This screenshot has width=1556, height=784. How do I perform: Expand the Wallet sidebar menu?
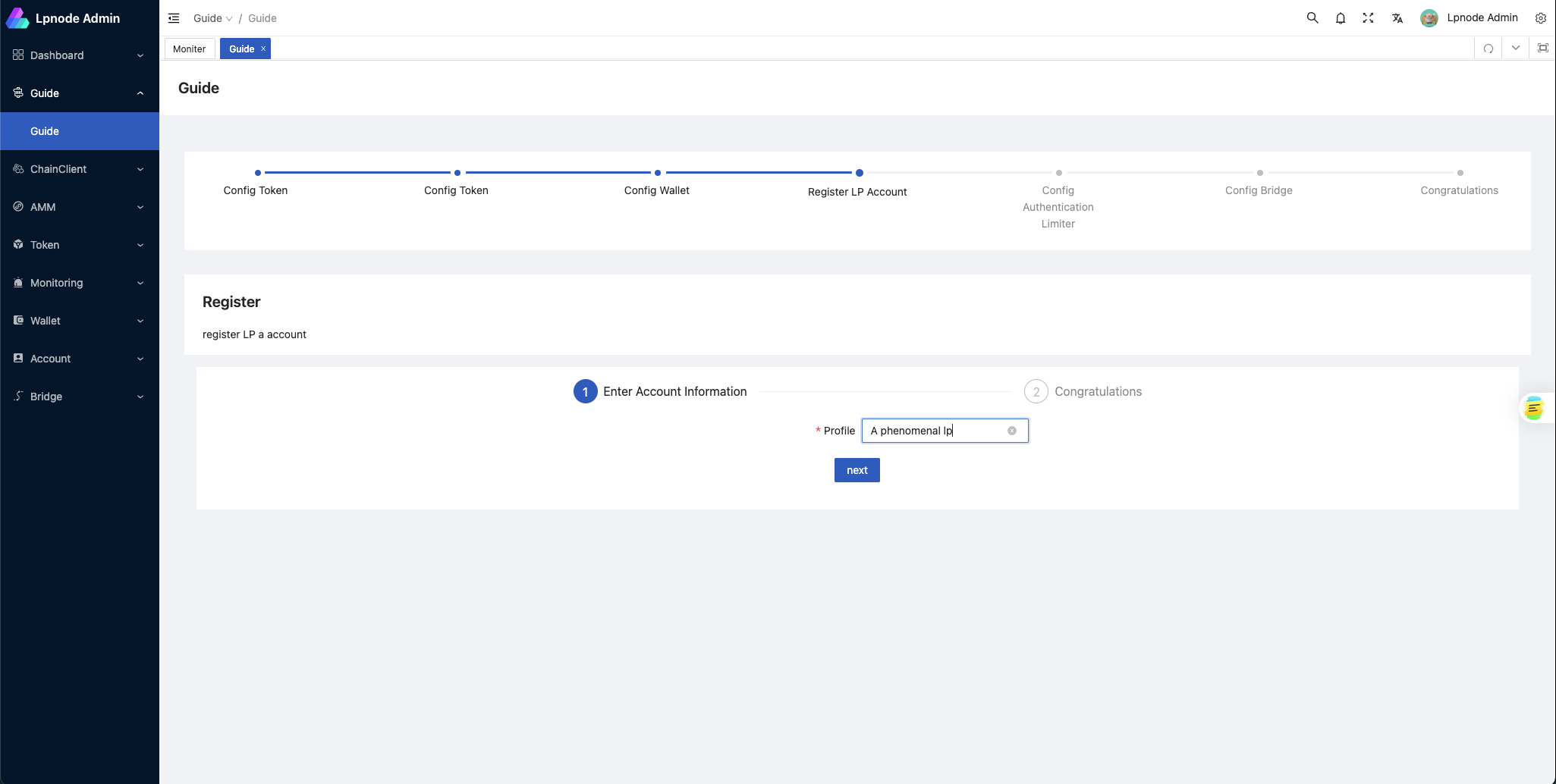pos(79,321)
